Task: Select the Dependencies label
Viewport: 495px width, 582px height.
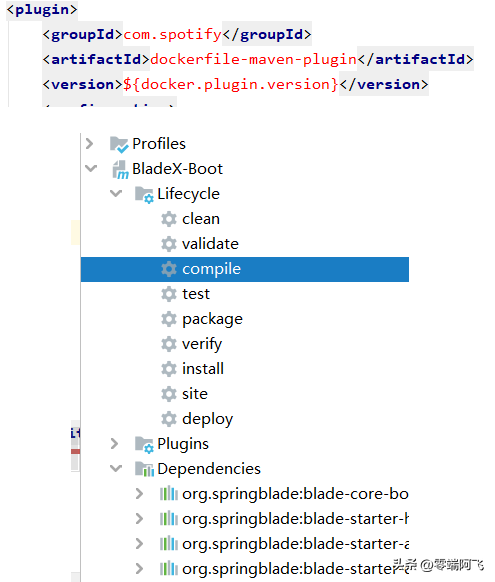Action: tap(209, 469)
